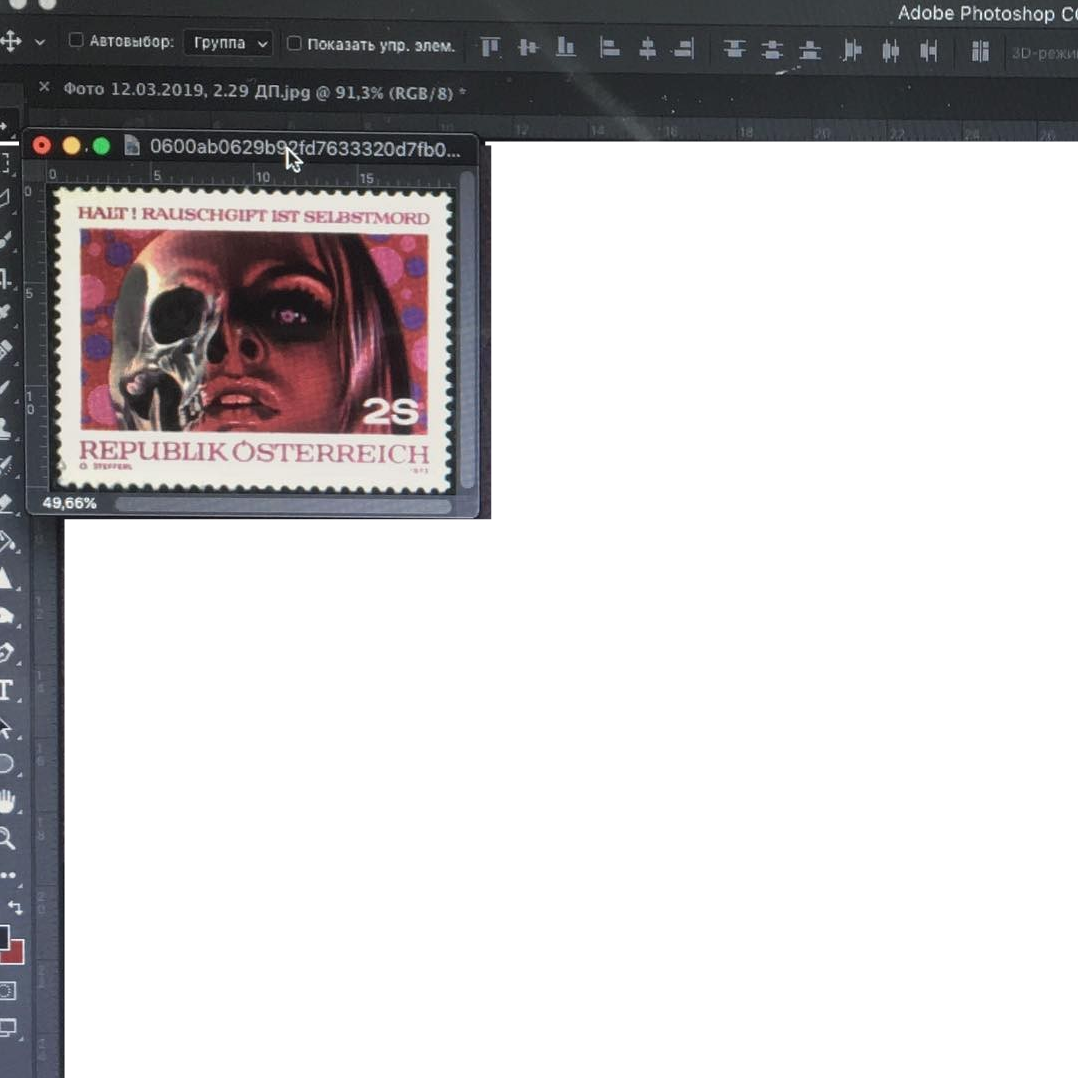Select the Brush tool
Screen dimensions: 1078x1078
(x=6, y=388)
